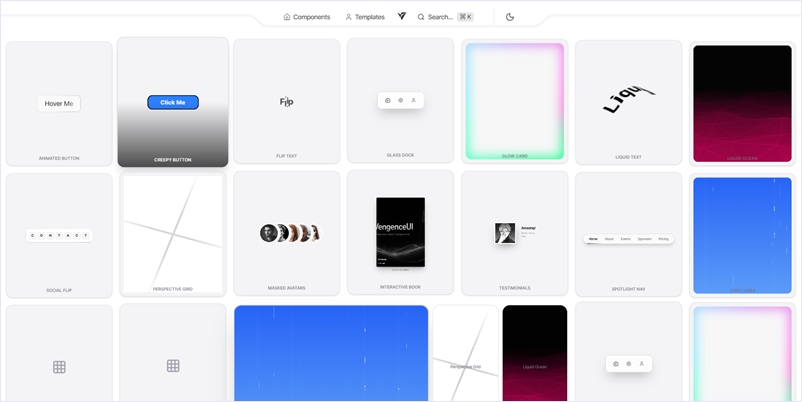Click the VengenceUI logo in the navbar
The width and height of the screenshot is (802, 402).
tap(401, 17)
